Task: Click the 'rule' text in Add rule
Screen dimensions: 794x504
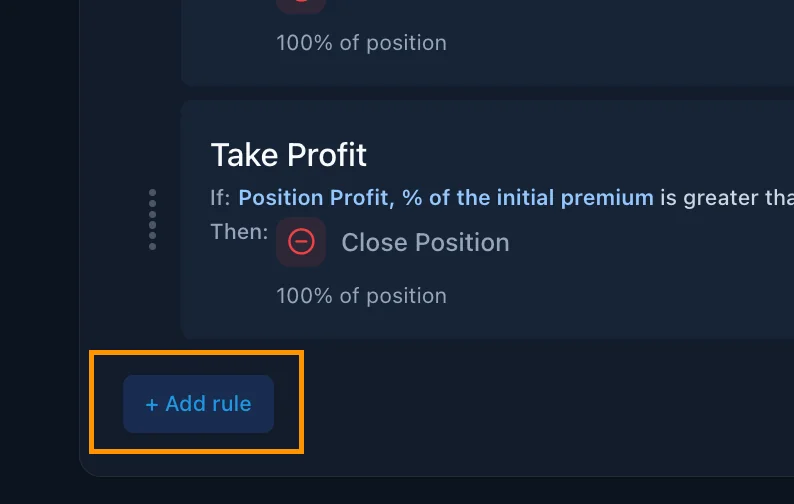Action: (x=231, y=404)
